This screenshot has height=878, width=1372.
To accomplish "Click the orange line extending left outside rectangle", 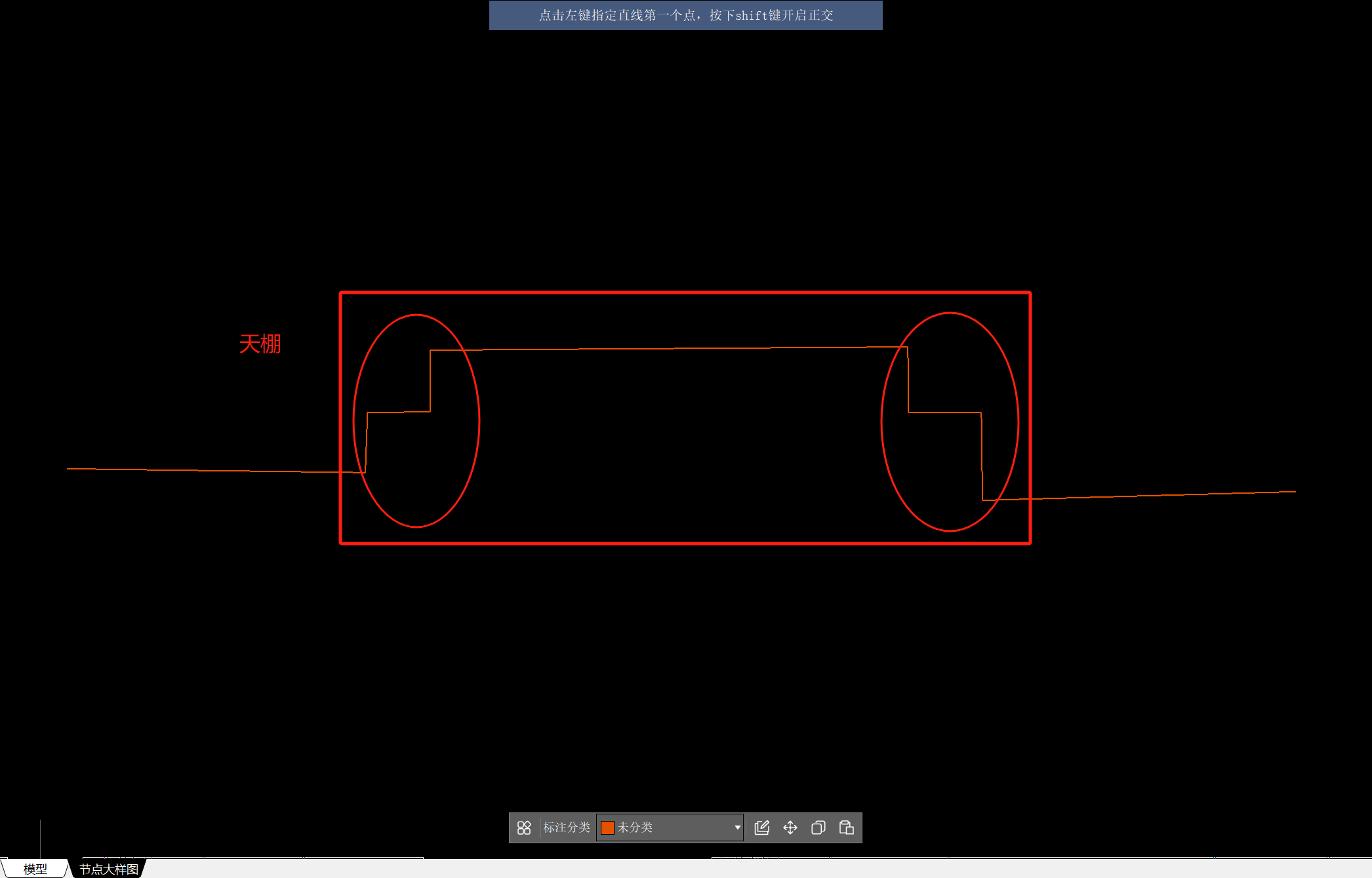I will [197, 470].
